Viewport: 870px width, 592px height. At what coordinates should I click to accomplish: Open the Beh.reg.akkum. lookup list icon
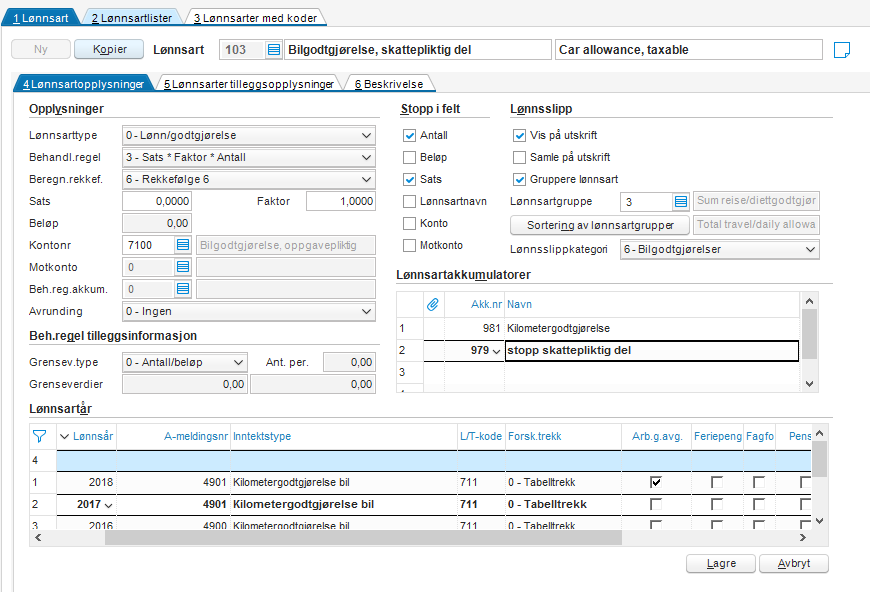click(183, 289)
